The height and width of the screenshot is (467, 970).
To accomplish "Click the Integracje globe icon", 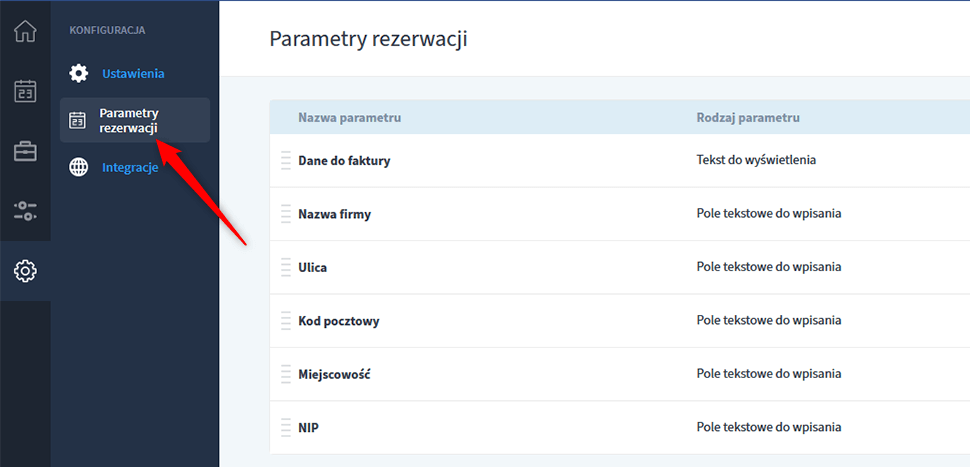I will 78,167.
